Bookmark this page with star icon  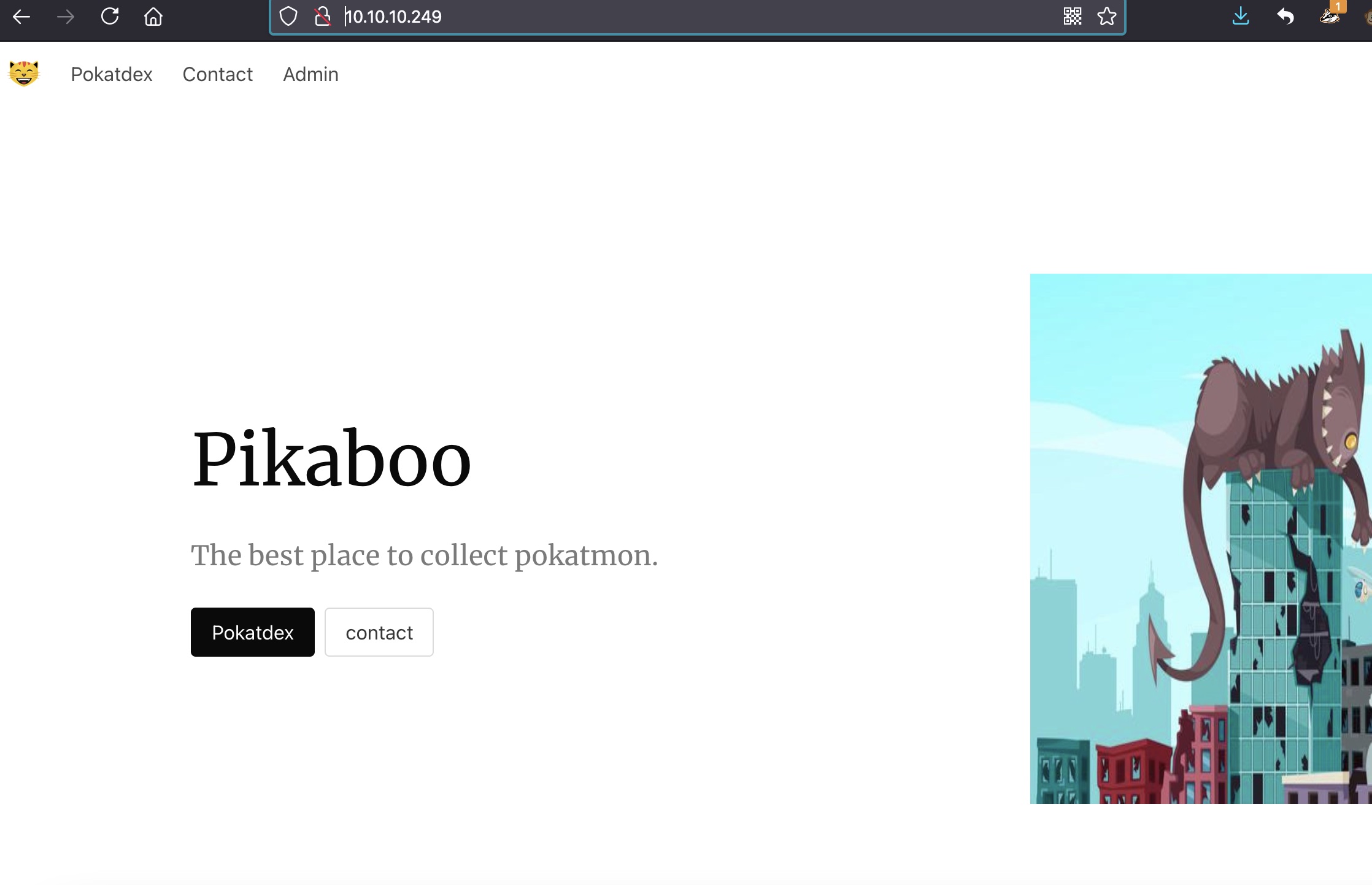[x=1107, y=17]
